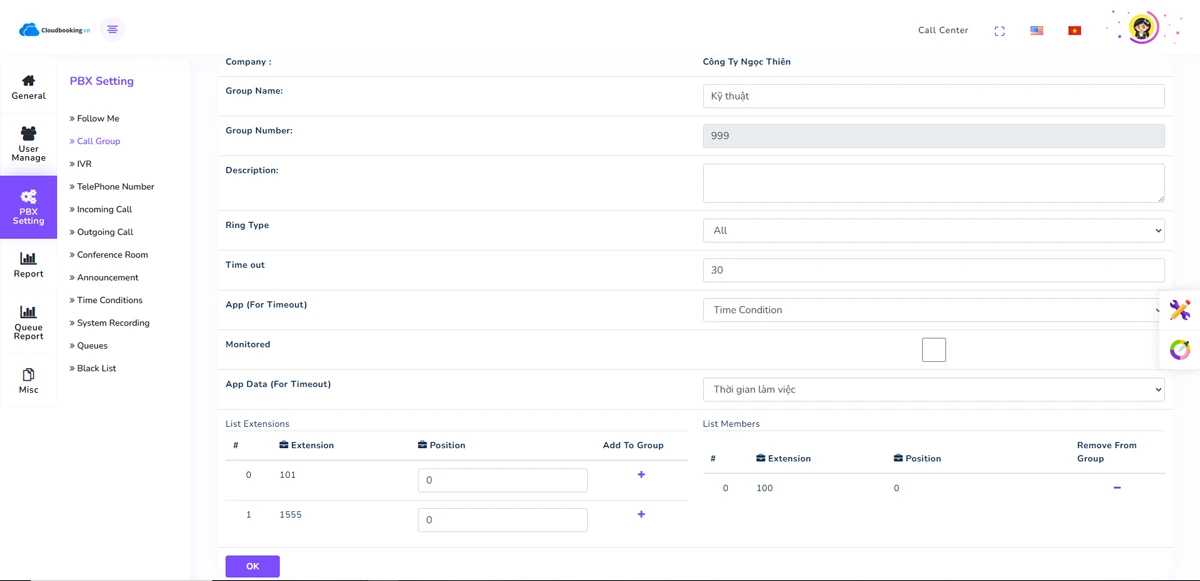Click the Group Name input field
Image resolution: width=1200 pixels, height=581 pixels.
pyautogui.click(x=933, y=96)
